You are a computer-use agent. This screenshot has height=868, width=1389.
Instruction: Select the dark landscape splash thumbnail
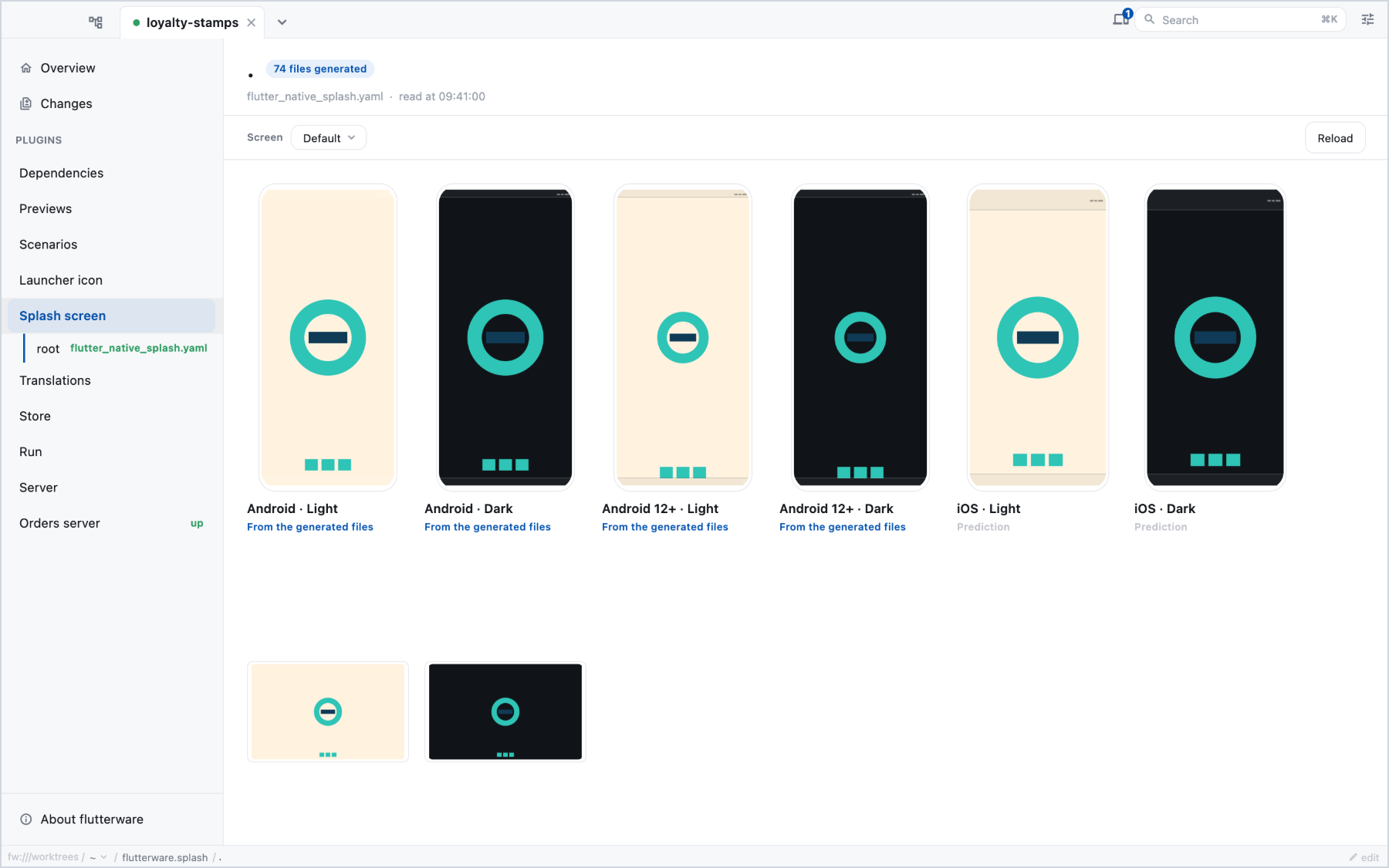pos(505,711)
